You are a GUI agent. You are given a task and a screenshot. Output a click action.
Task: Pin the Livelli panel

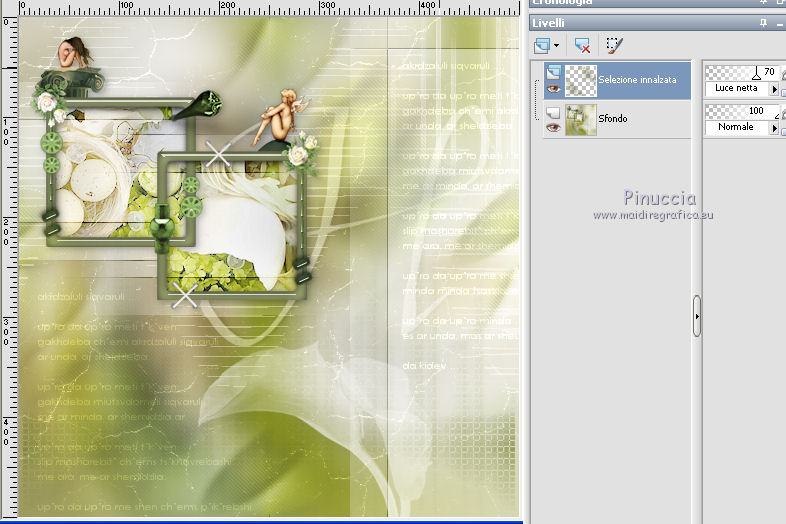point(763,23)
